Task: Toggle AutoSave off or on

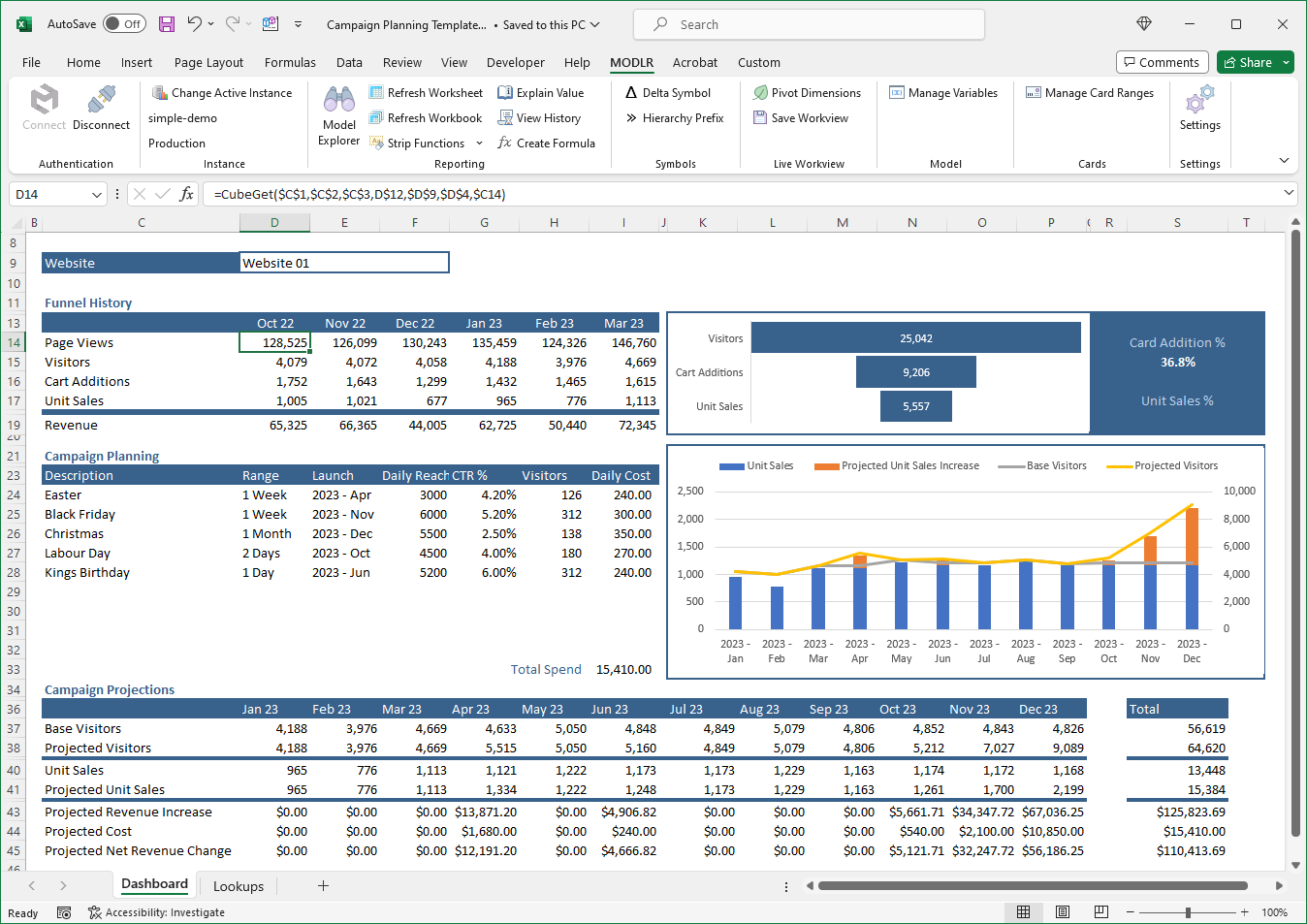Action: (124, 24)
